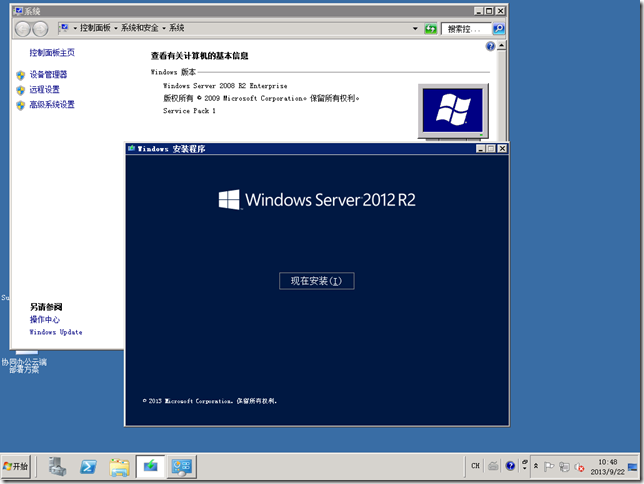Click the green refresh icon in address bar

click(430, 28)
